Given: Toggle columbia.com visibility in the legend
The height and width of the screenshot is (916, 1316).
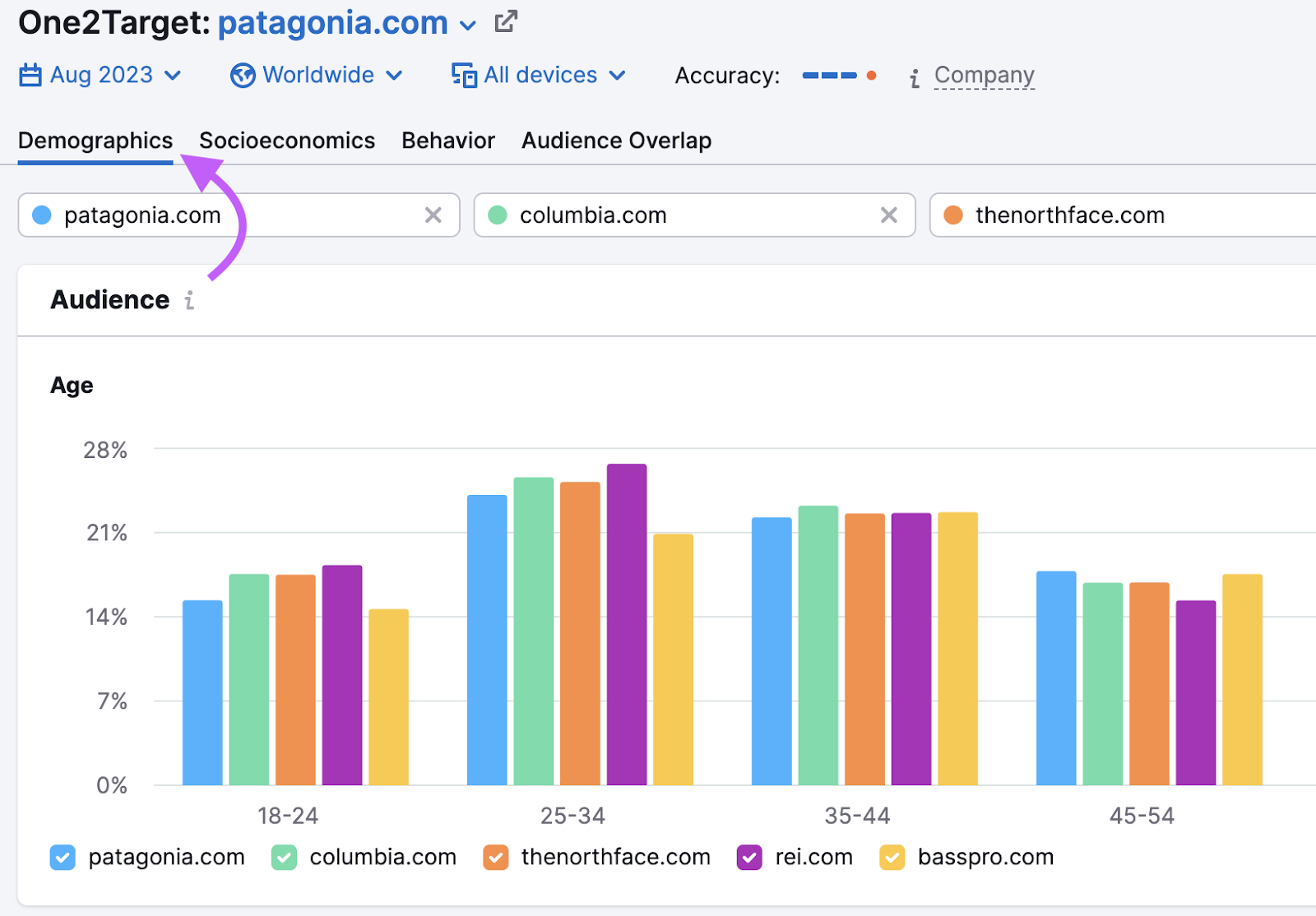Looking at the screenshot, I should tap(284, 857).
